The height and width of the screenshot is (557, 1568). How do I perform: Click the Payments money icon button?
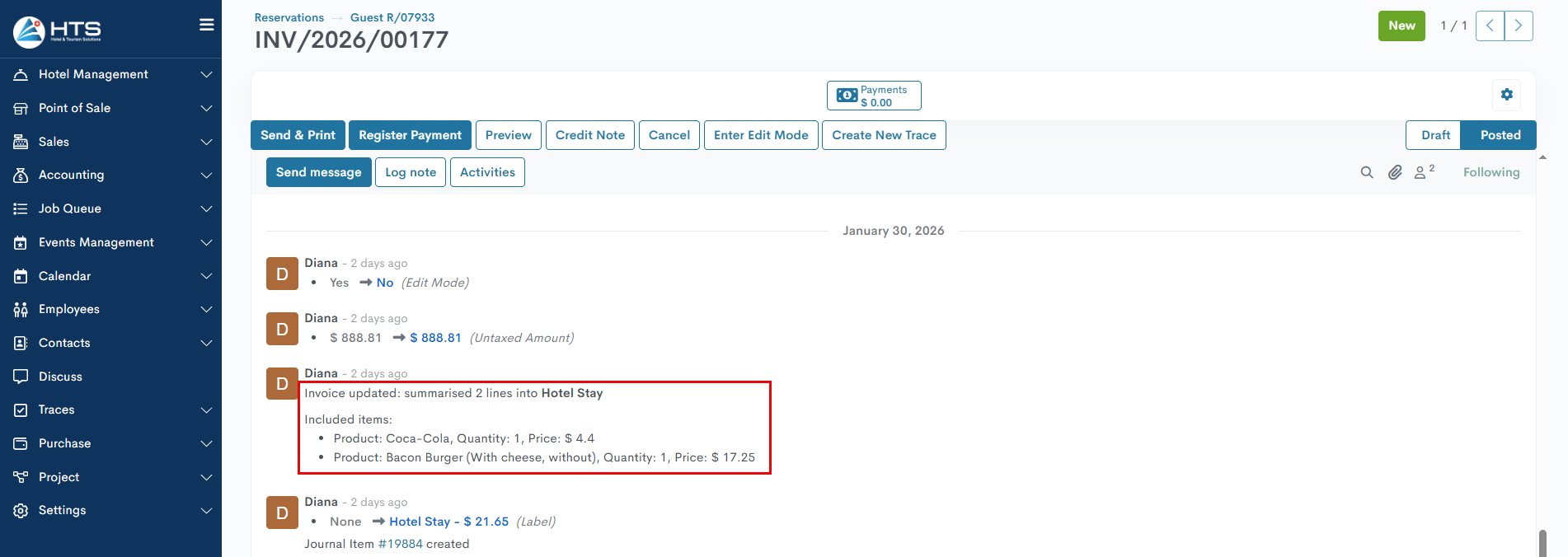[x=873, y=96]
